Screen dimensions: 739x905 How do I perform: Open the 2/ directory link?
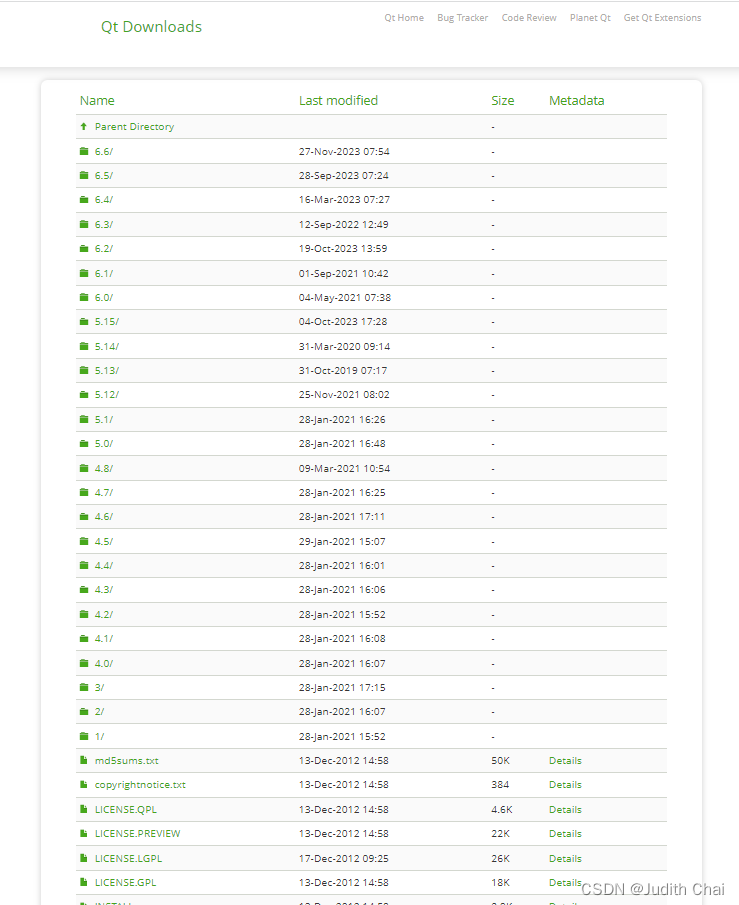(x=100, y=712)
